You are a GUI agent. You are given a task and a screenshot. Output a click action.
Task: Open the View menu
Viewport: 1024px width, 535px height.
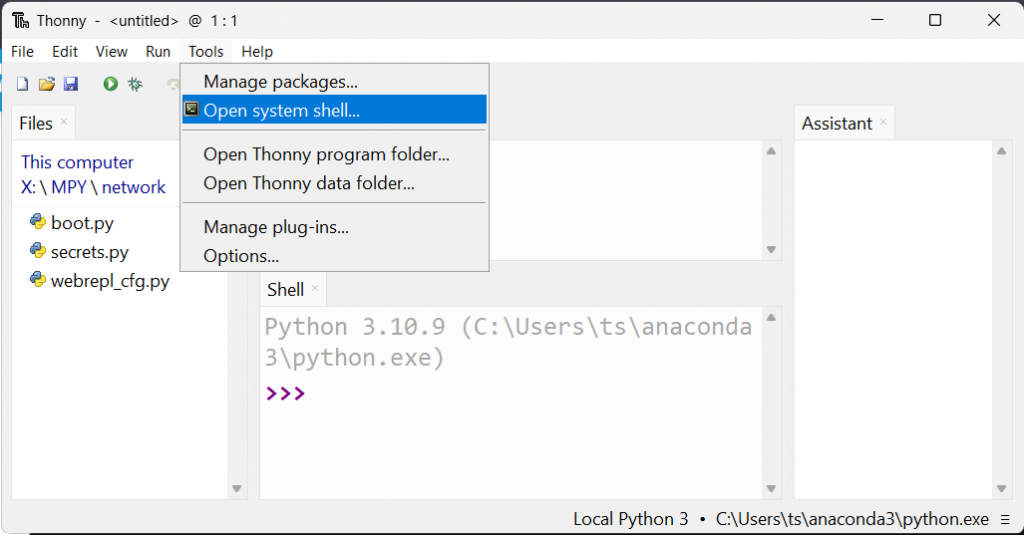(x=111, y=52)
